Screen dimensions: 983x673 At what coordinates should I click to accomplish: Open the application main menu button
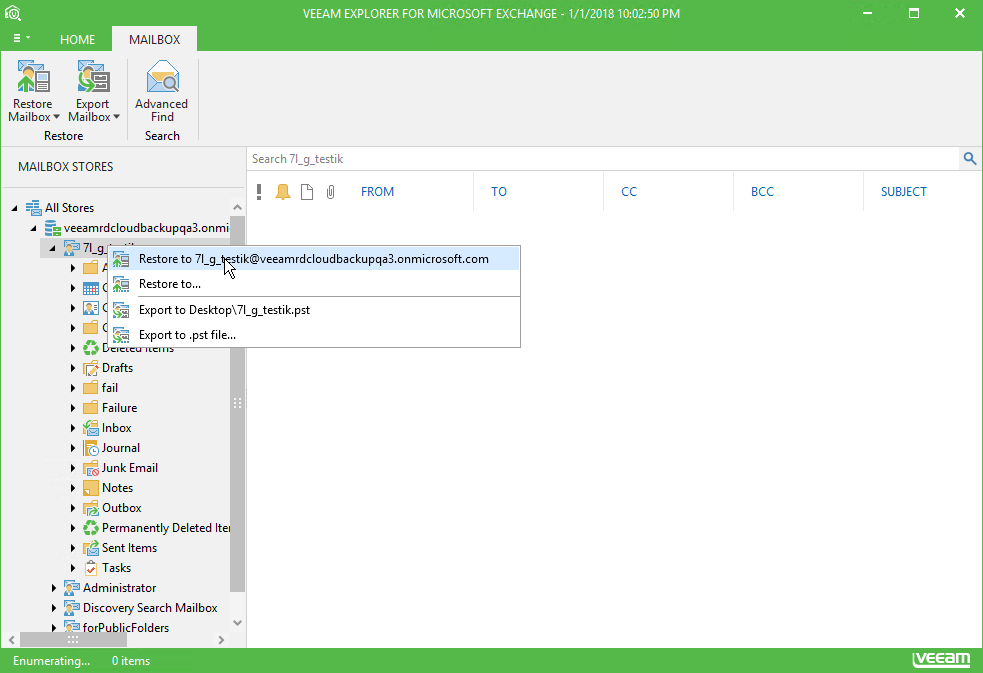point(21,39)
